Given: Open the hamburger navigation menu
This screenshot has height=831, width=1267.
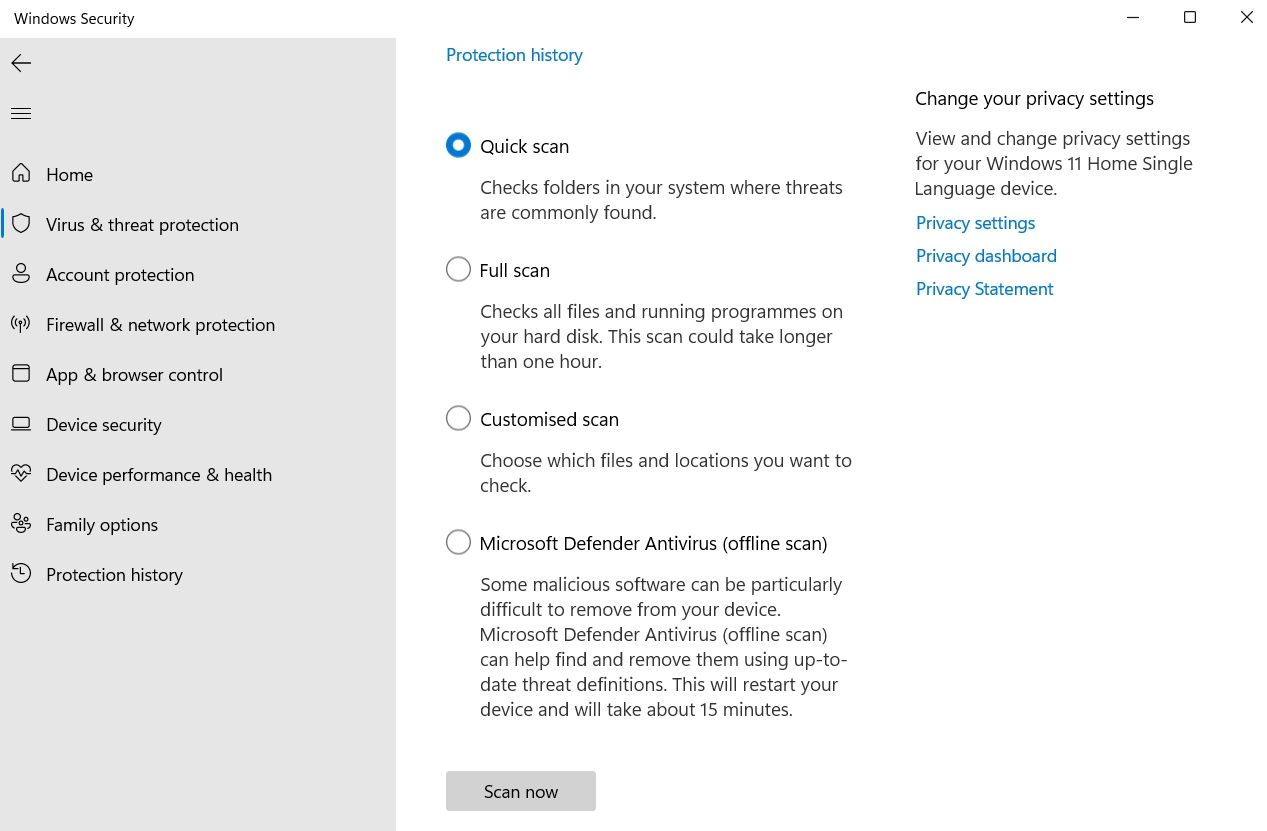Looking at the screenshot, I should point(21,113).
